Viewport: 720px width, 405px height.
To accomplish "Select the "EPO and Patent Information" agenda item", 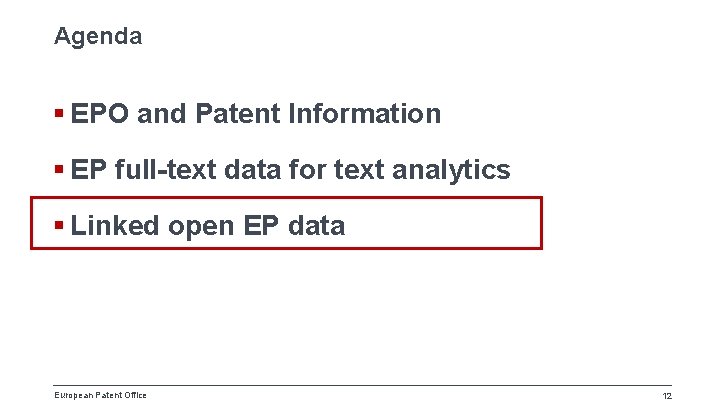I will point(256,114).
